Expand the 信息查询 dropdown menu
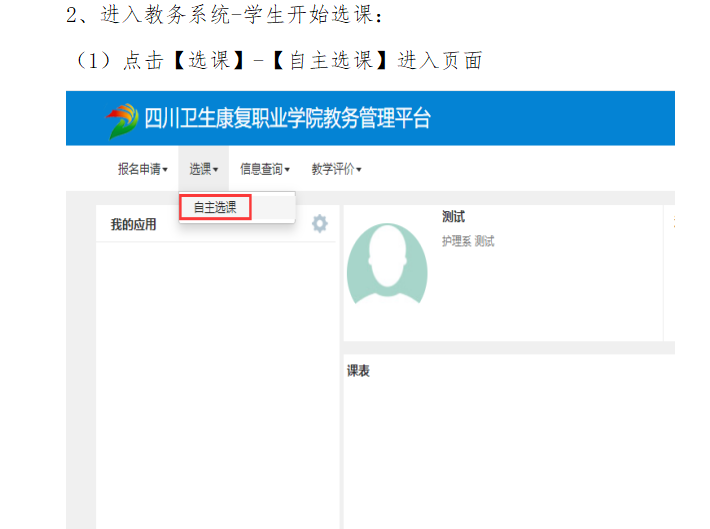Viewport: 710px width, 529px height. tap(265, 169)
